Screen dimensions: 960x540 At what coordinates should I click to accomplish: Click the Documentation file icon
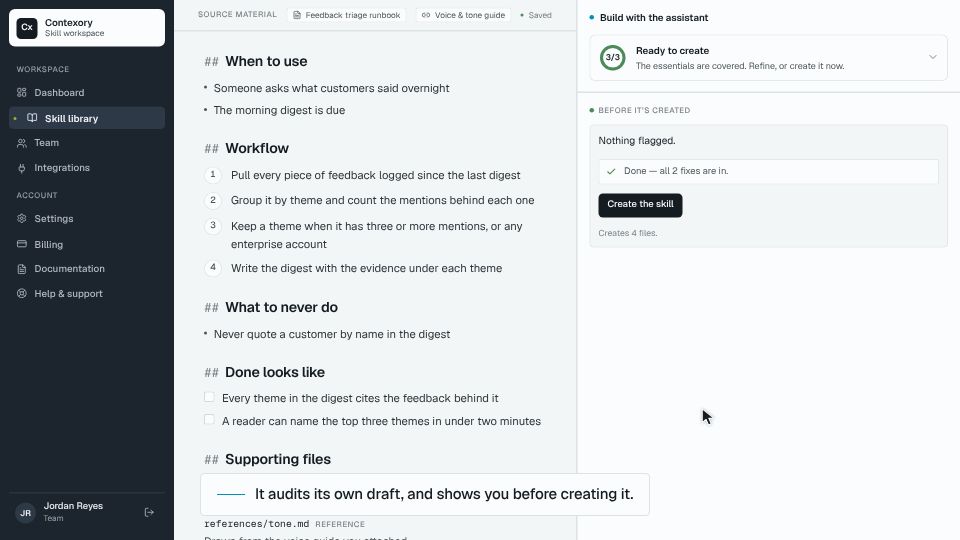pos(22,269)
